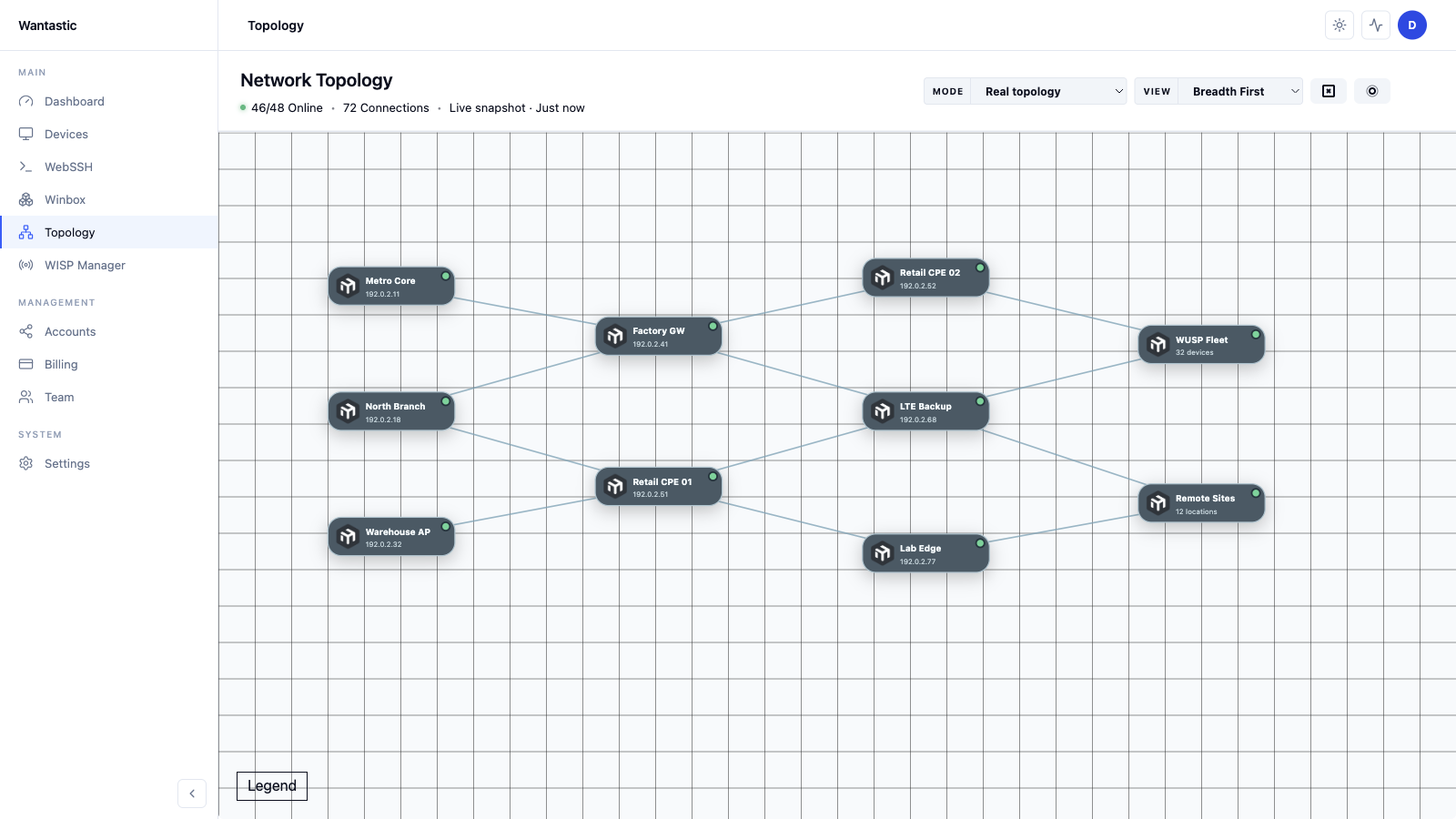Click the Topology network icon in sidebar

[26, 232]
